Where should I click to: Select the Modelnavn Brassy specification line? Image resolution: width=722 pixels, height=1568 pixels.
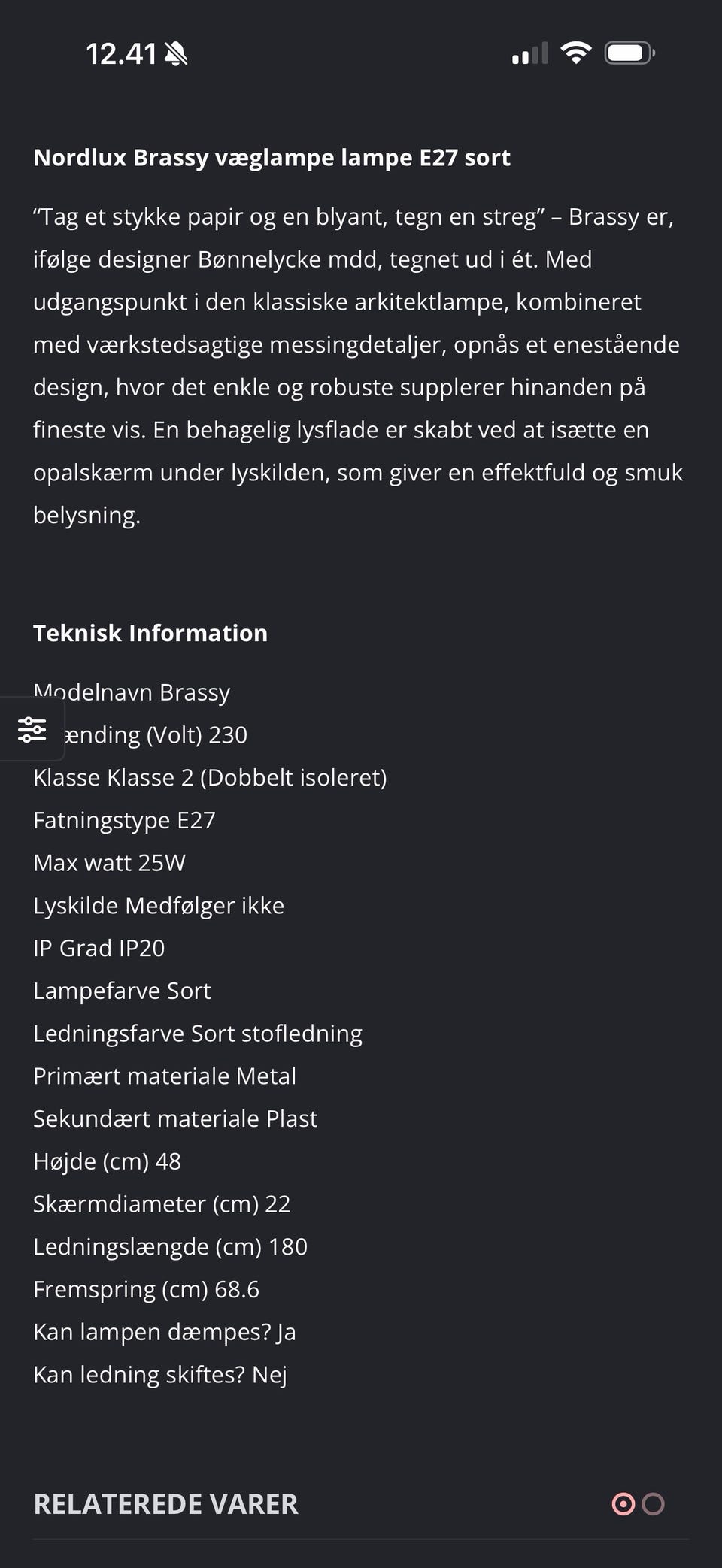point(132,692)
